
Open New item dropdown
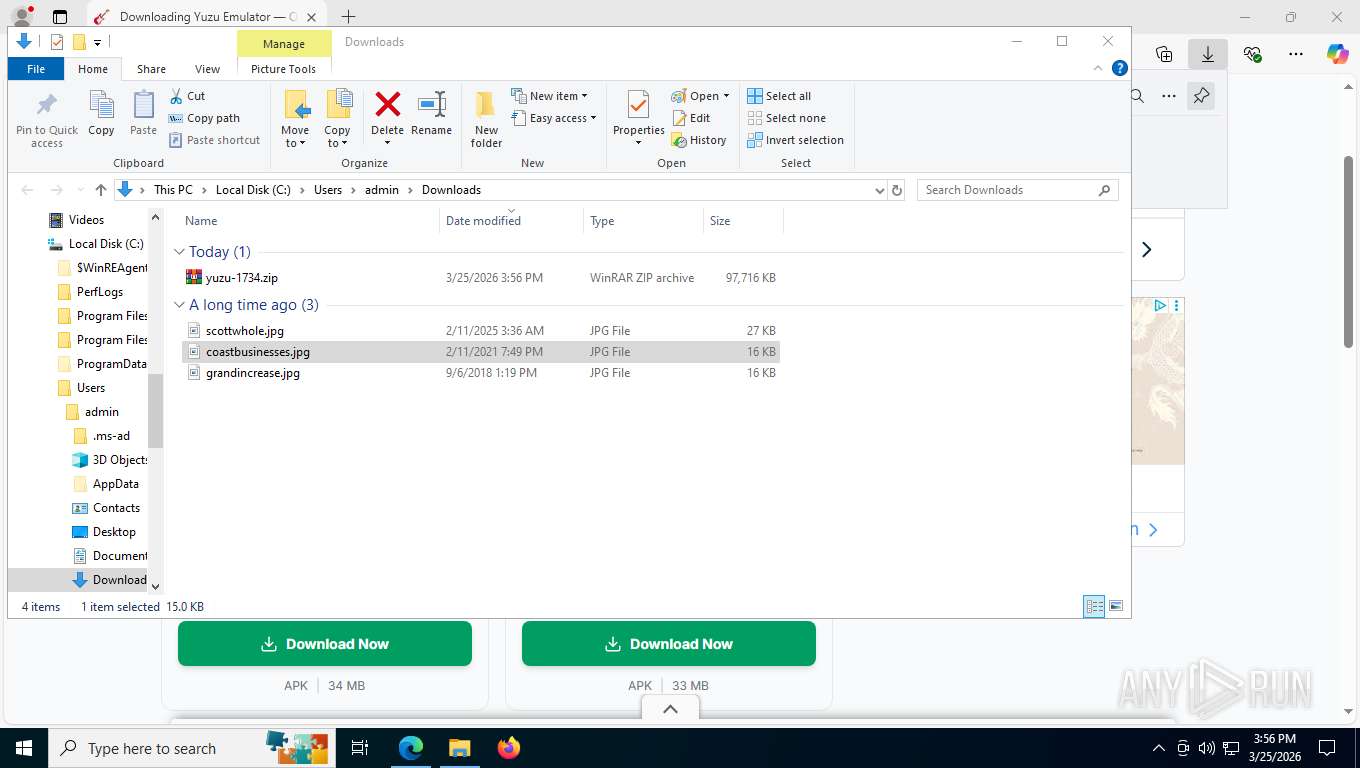pos(549,96)
